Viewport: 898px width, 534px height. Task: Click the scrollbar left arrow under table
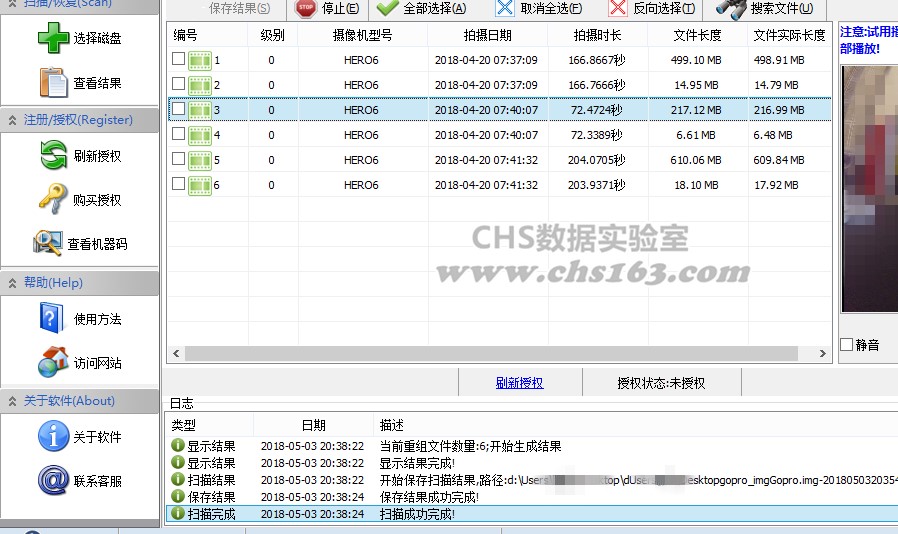pos(176,354)
